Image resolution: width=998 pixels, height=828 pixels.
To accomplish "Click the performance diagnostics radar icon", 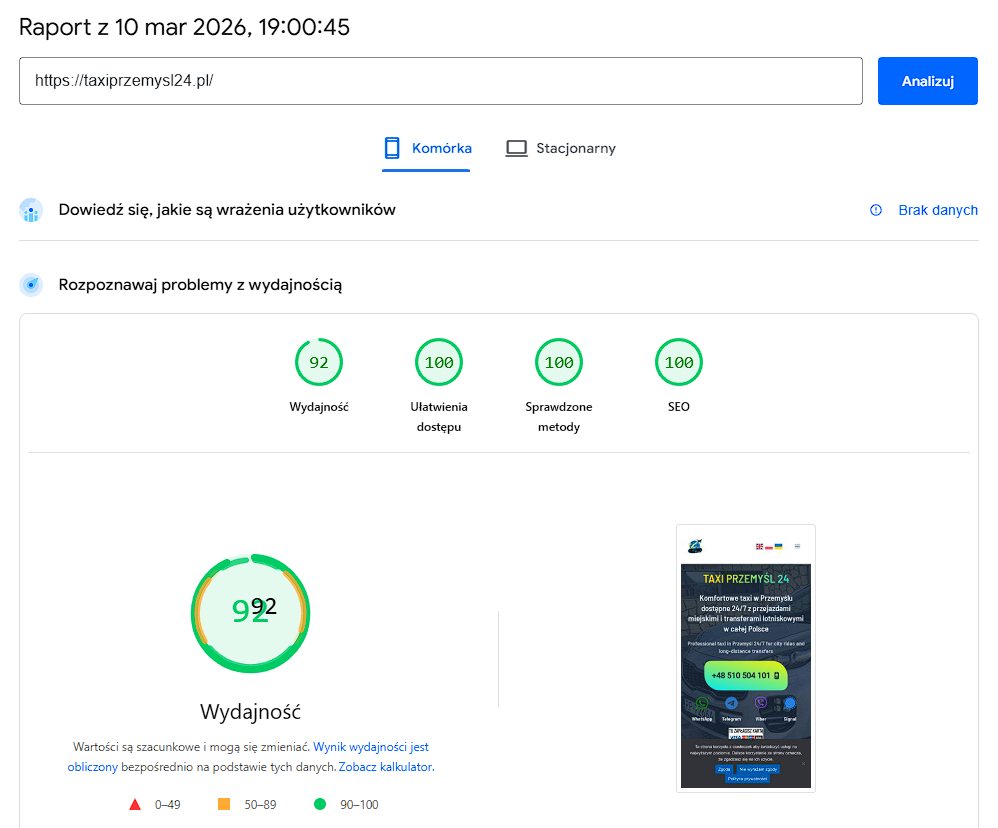I will (x=31, y=284).
